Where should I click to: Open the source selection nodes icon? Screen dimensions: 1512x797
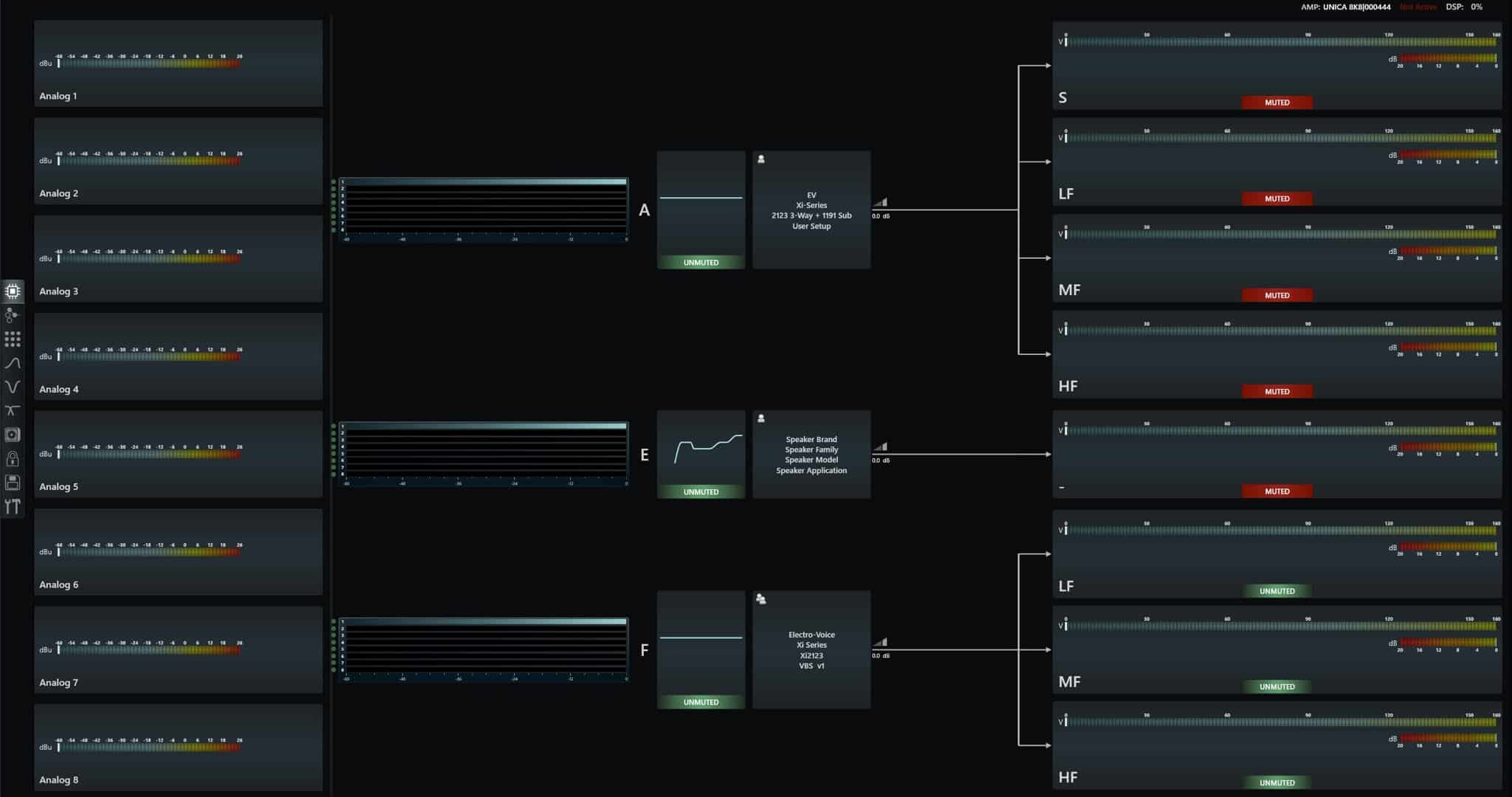pyautogui.click(x=13, y=315)
